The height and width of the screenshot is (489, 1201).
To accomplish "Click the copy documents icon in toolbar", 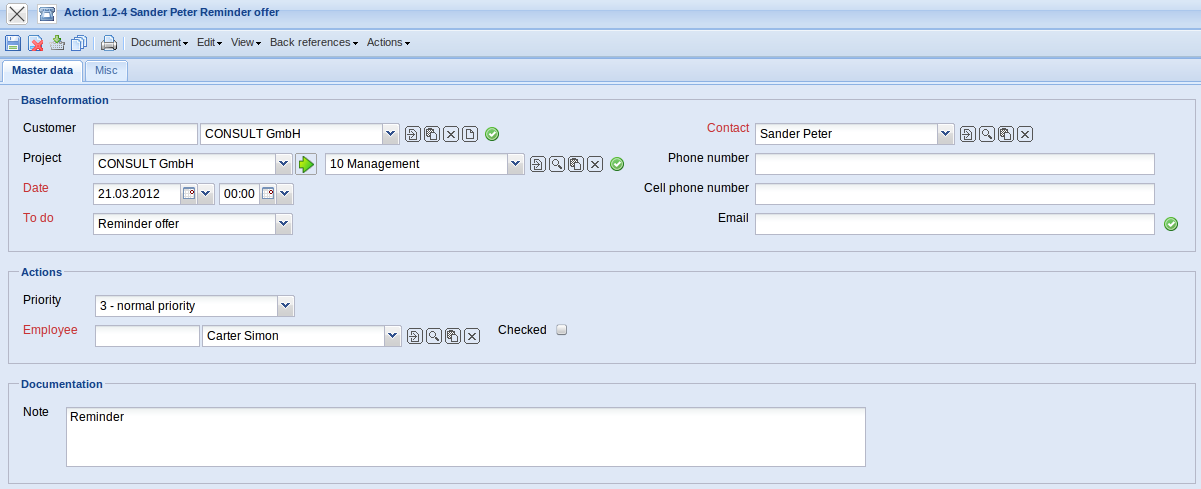I will click(79, 43).
